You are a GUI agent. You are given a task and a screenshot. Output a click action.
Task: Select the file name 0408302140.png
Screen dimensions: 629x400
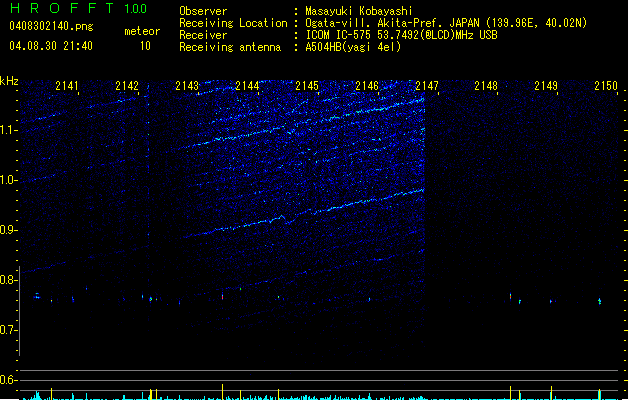51,26
